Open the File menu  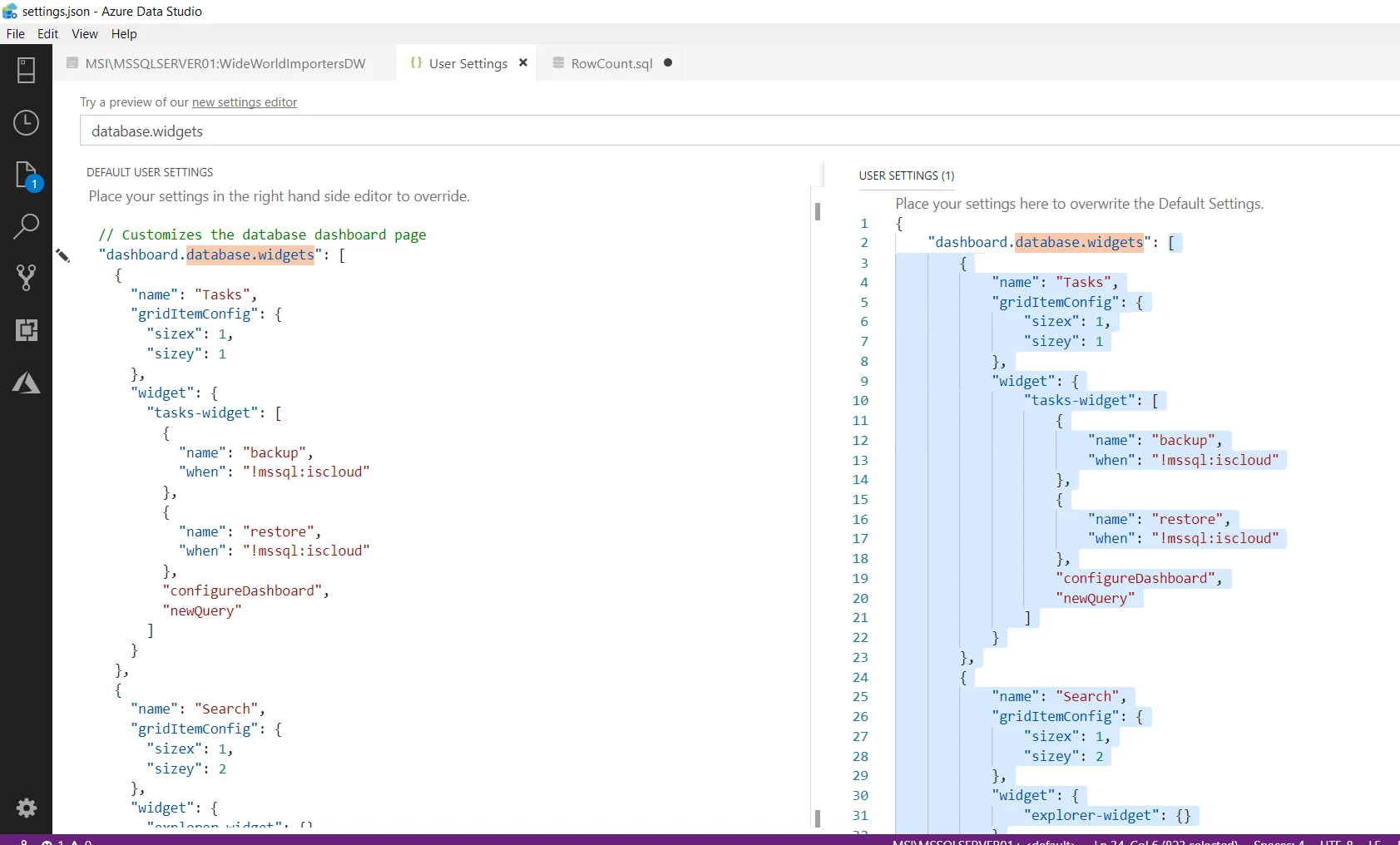tap(15, 34)
